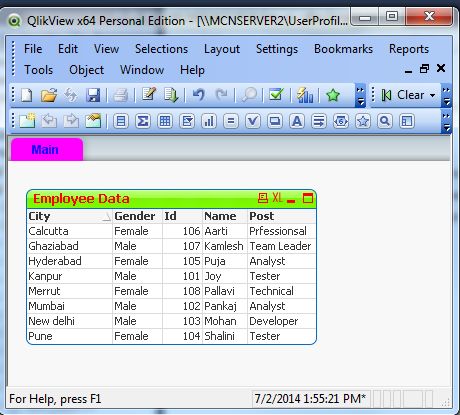Screen dimensions: 460x415
Task: Create a Slider/Calendar object
Action: click(x=341, y=121)
